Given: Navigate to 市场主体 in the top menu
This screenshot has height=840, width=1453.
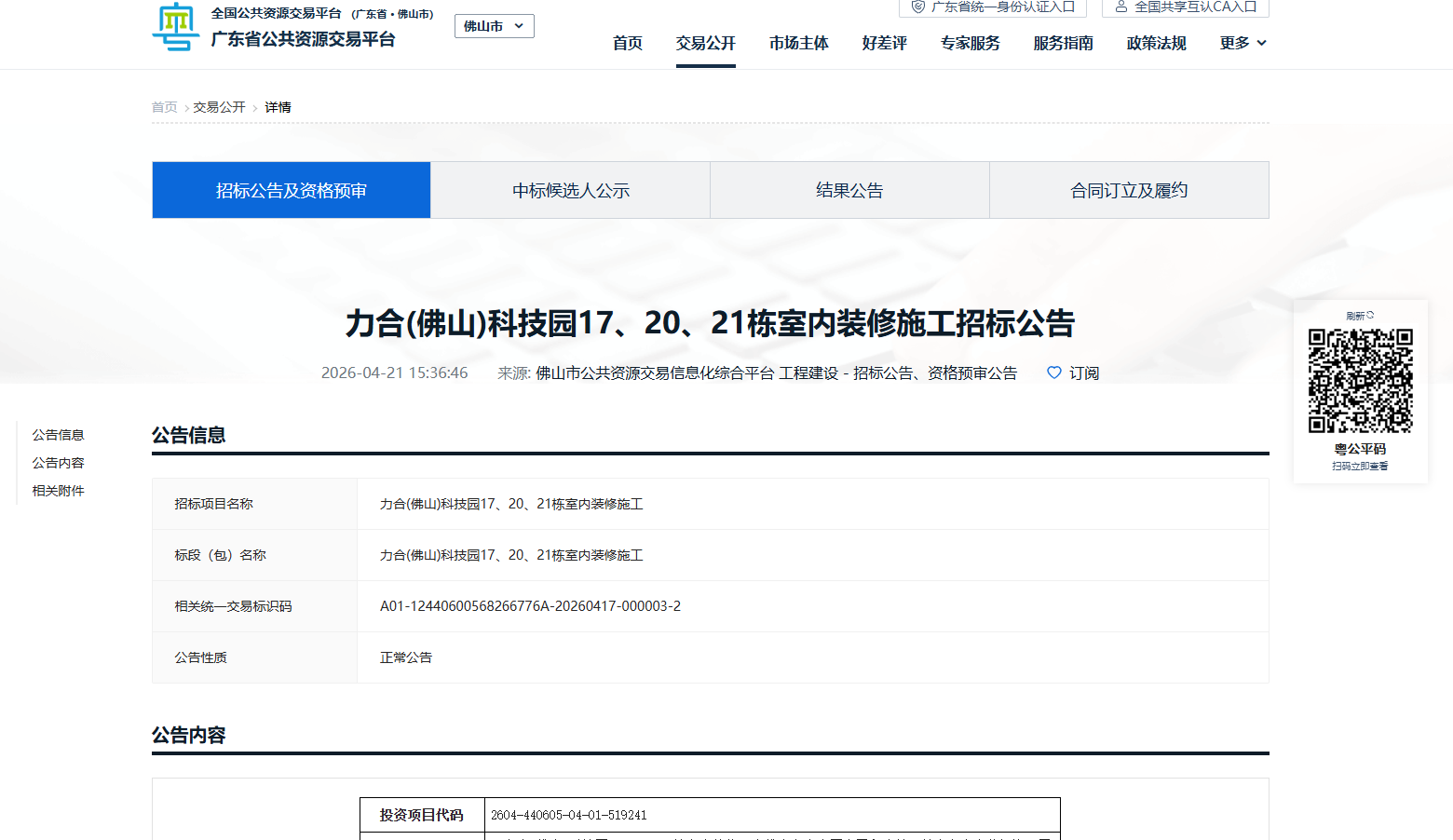Looking at the screenshot, I should [798, 43].
